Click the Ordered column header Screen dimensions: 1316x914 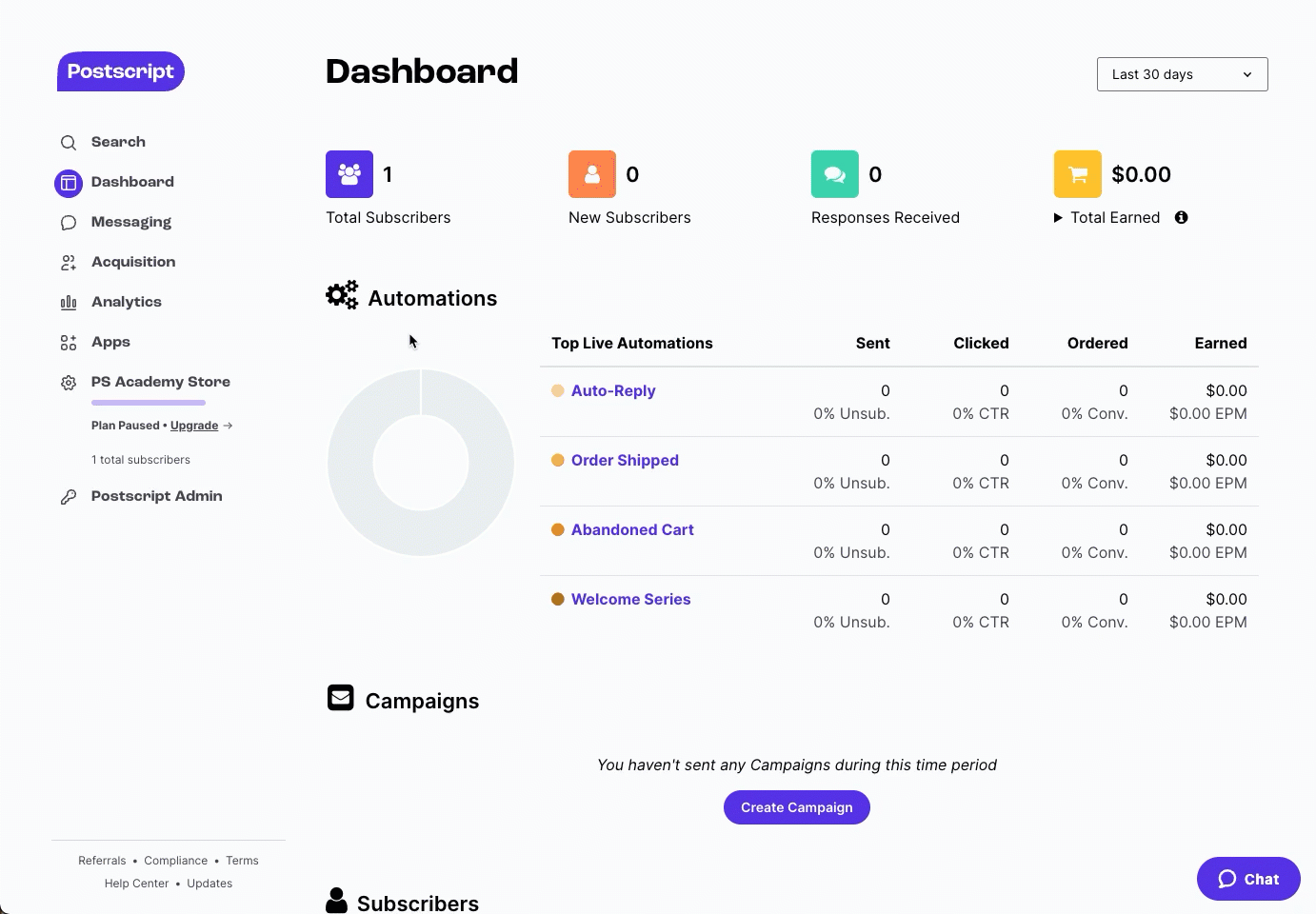pyautogui.click(x=1097, y=343)
